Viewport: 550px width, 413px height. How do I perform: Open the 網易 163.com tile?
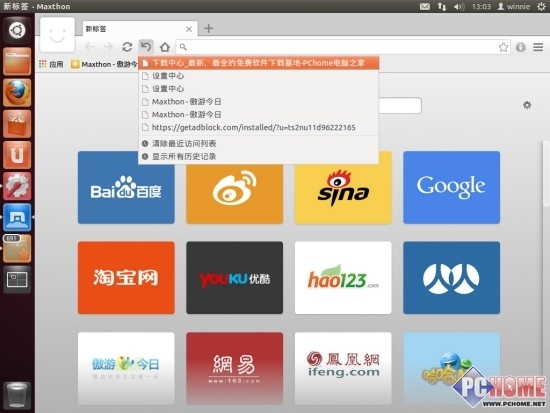click(234, 368)
